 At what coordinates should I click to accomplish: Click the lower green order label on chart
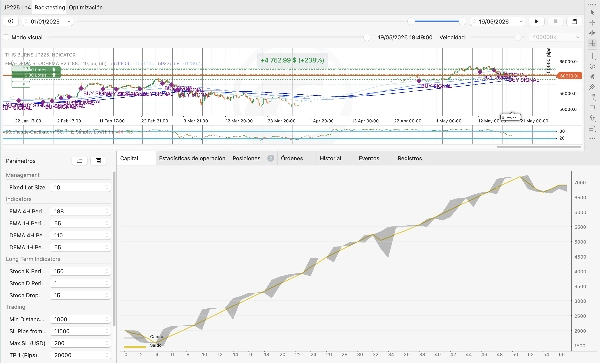36,75
